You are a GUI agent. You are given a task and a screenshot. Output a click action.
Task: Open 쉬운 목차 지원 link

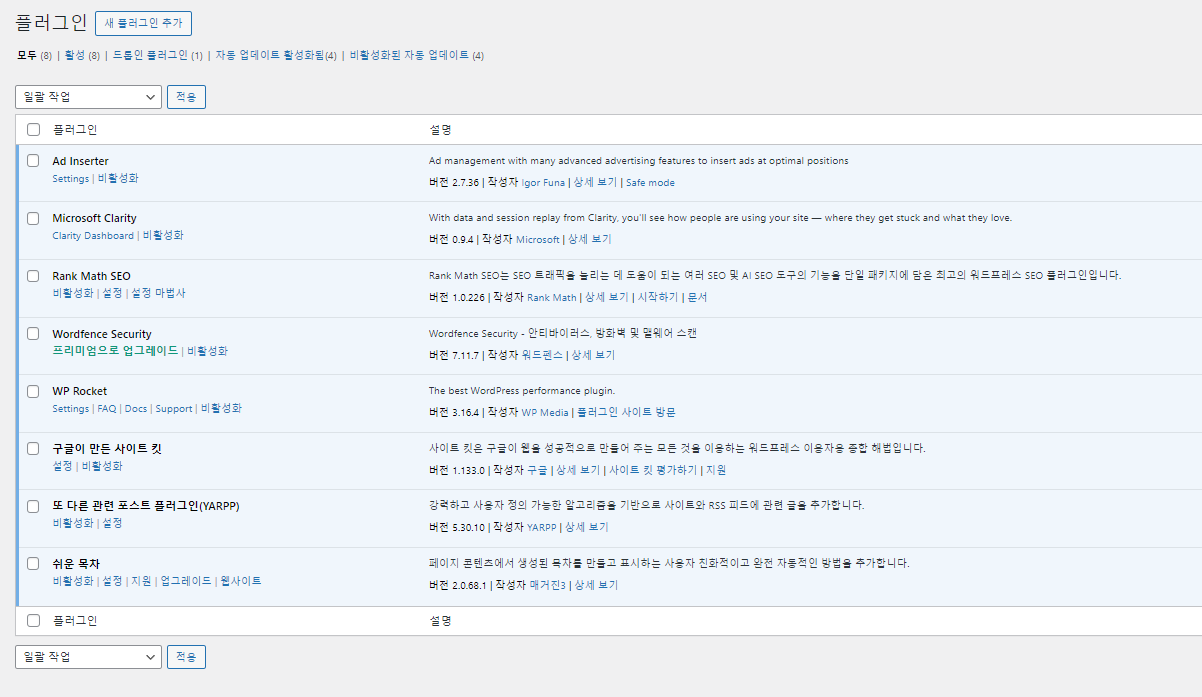(141, 581)
